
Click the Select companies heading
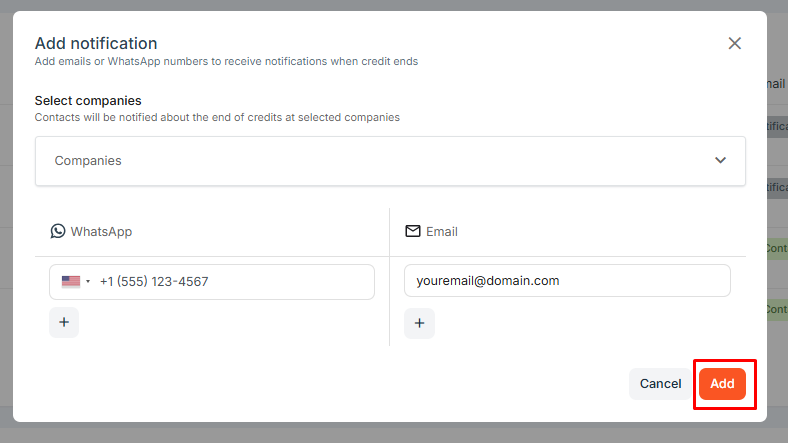88,100
